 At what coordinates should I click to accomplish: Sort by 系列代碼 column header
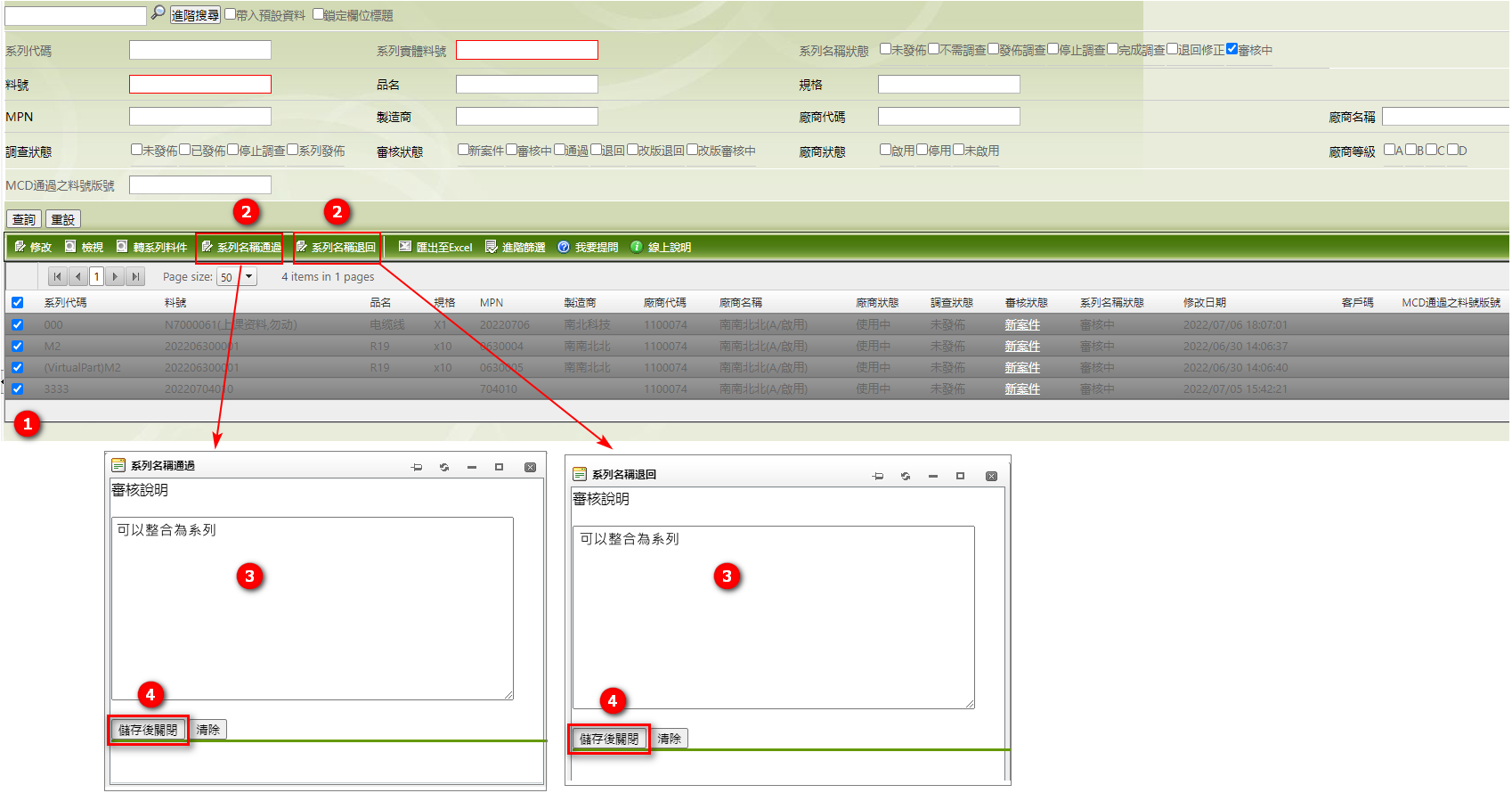[66, 303]
